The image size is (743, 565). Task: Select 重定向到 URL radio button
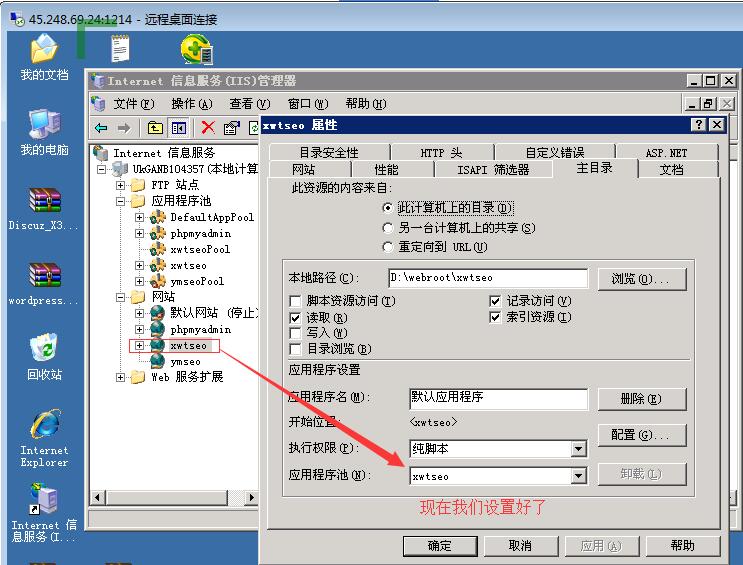388,247
